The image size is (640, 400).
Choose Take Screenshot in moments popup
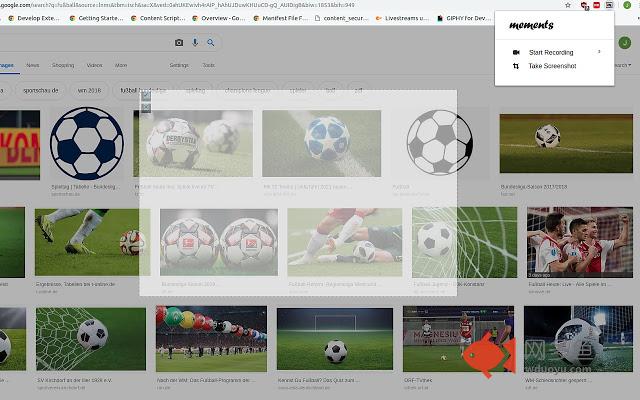pyautogui.click(x=554, y=66)
